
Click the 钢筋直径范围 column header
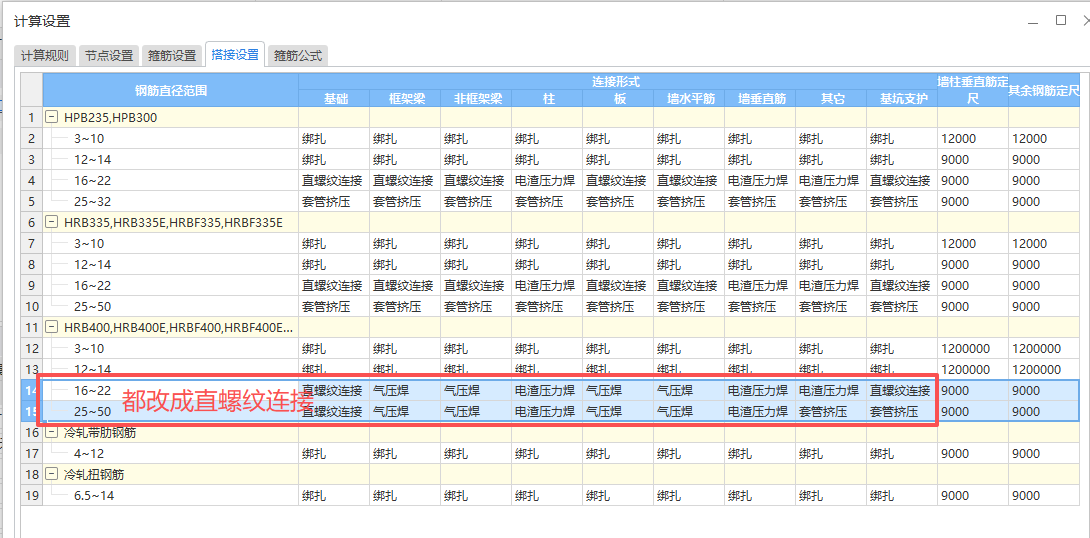click(x=171, y=90)
